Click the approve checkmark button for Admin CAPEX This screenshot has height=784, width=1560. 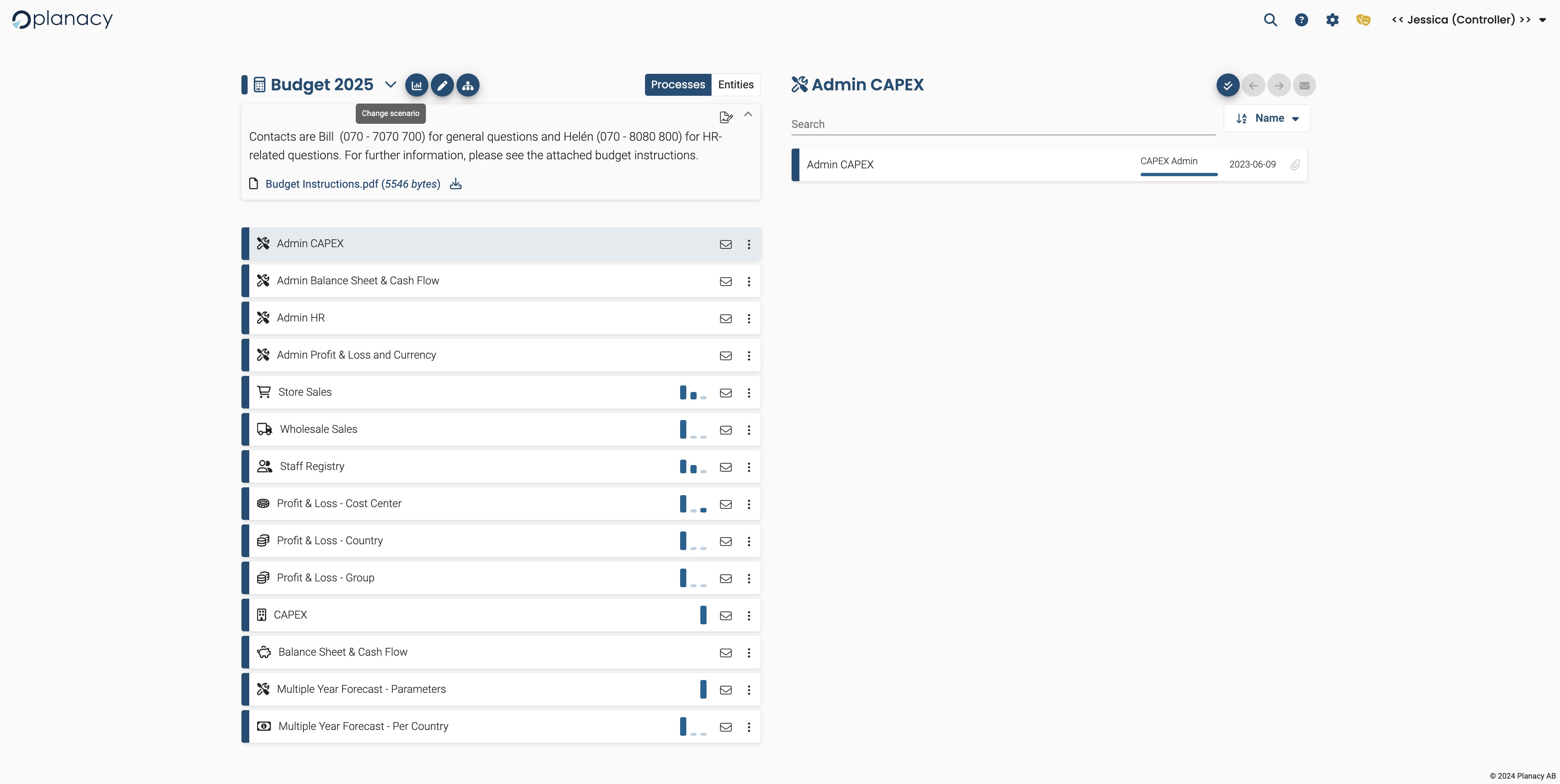tap(1227, 85)
